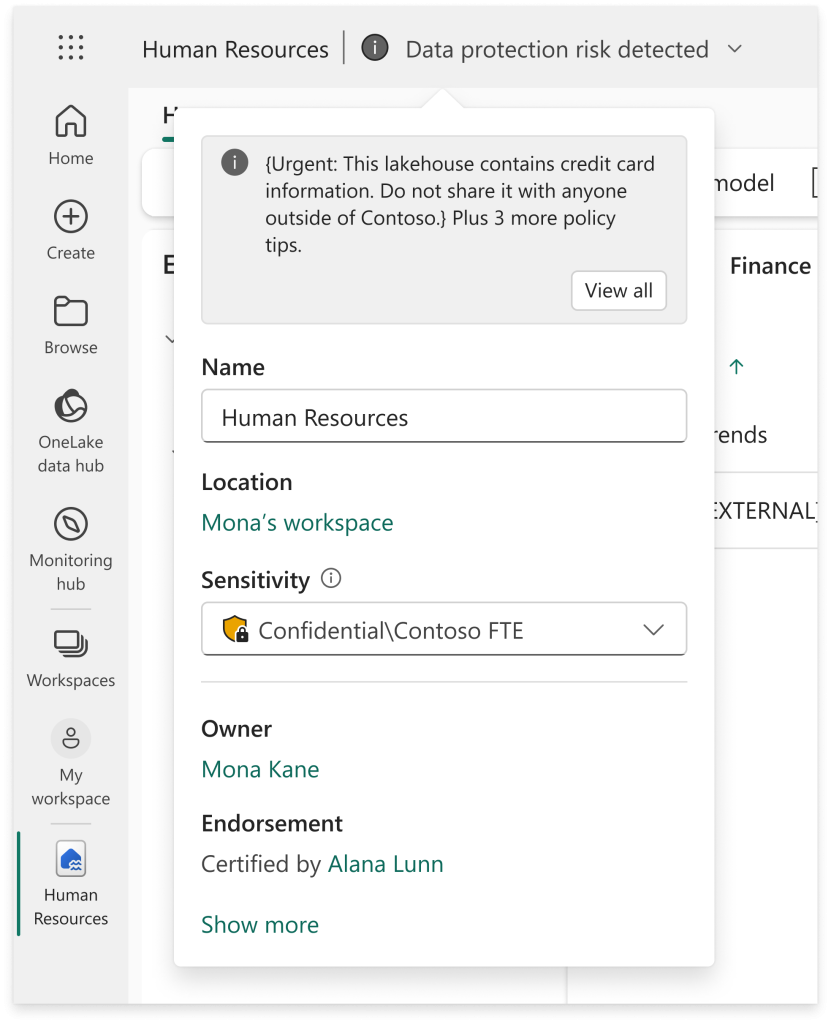
Task: Click the Create plus icon
Action: pos(71,216)
